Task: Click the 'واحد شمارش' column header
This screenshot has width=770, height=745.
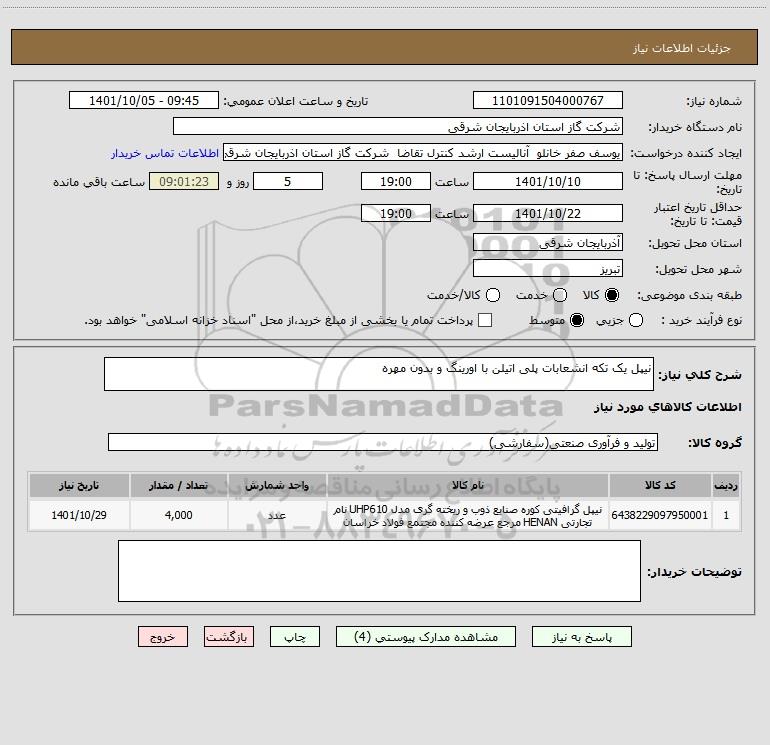Action: point(277,485)
